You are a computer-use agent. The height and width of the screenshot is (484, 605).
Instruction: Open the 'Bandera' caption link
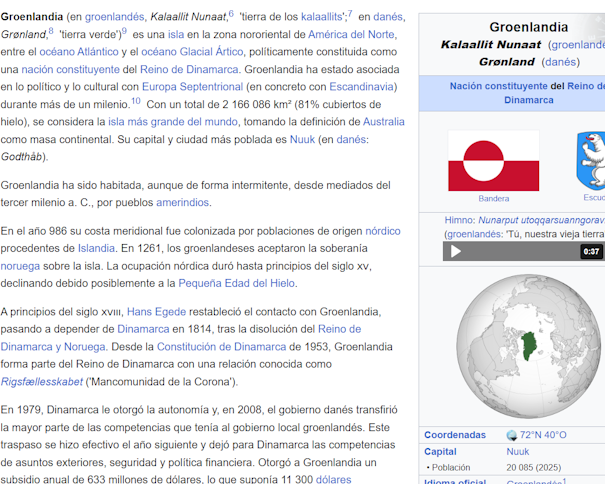click(493, 198)
